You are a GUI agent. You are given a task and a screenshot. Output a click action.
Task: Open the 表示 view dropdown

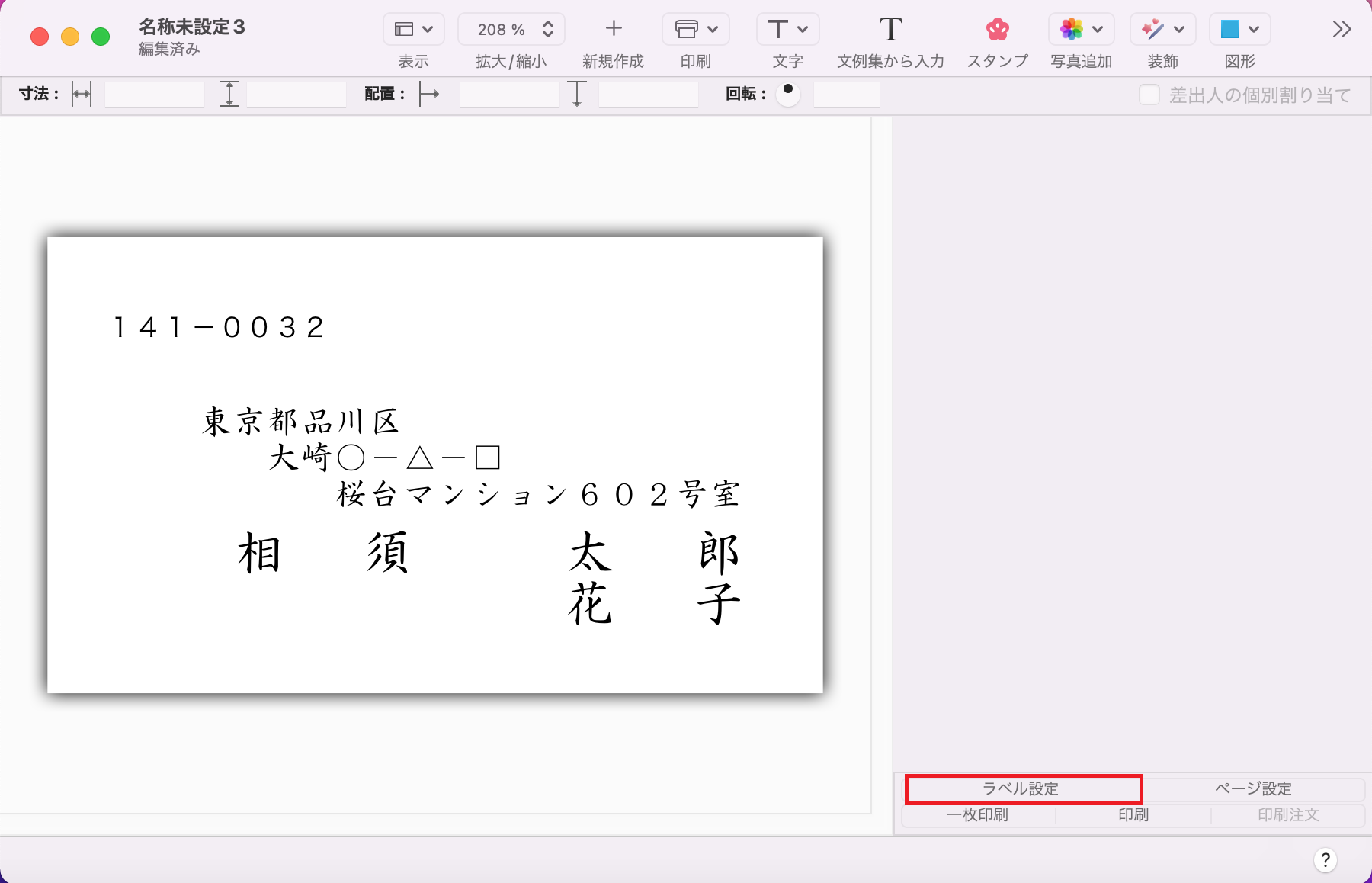[413, 29]
